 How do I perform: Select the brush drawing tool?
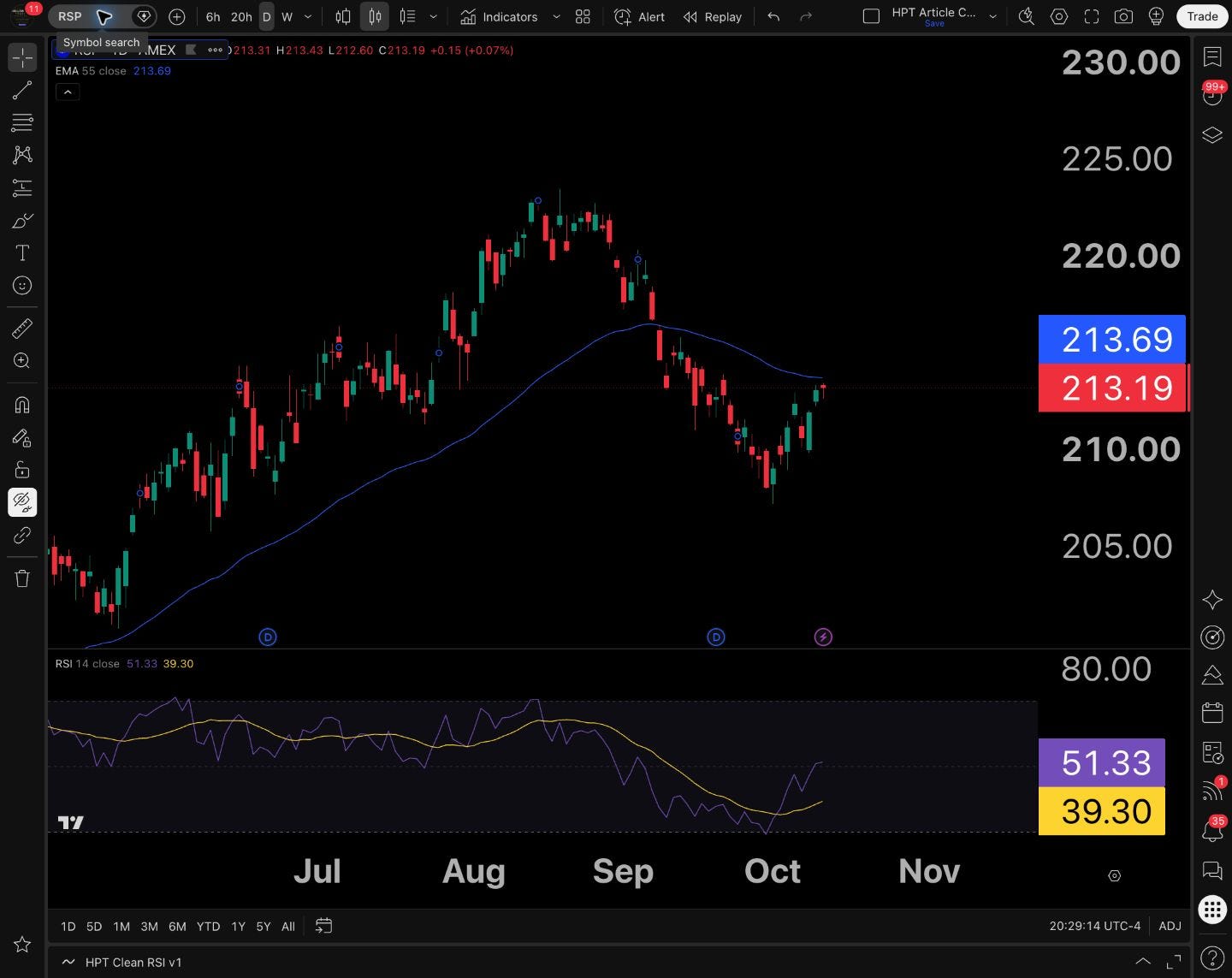coord(22,221)
